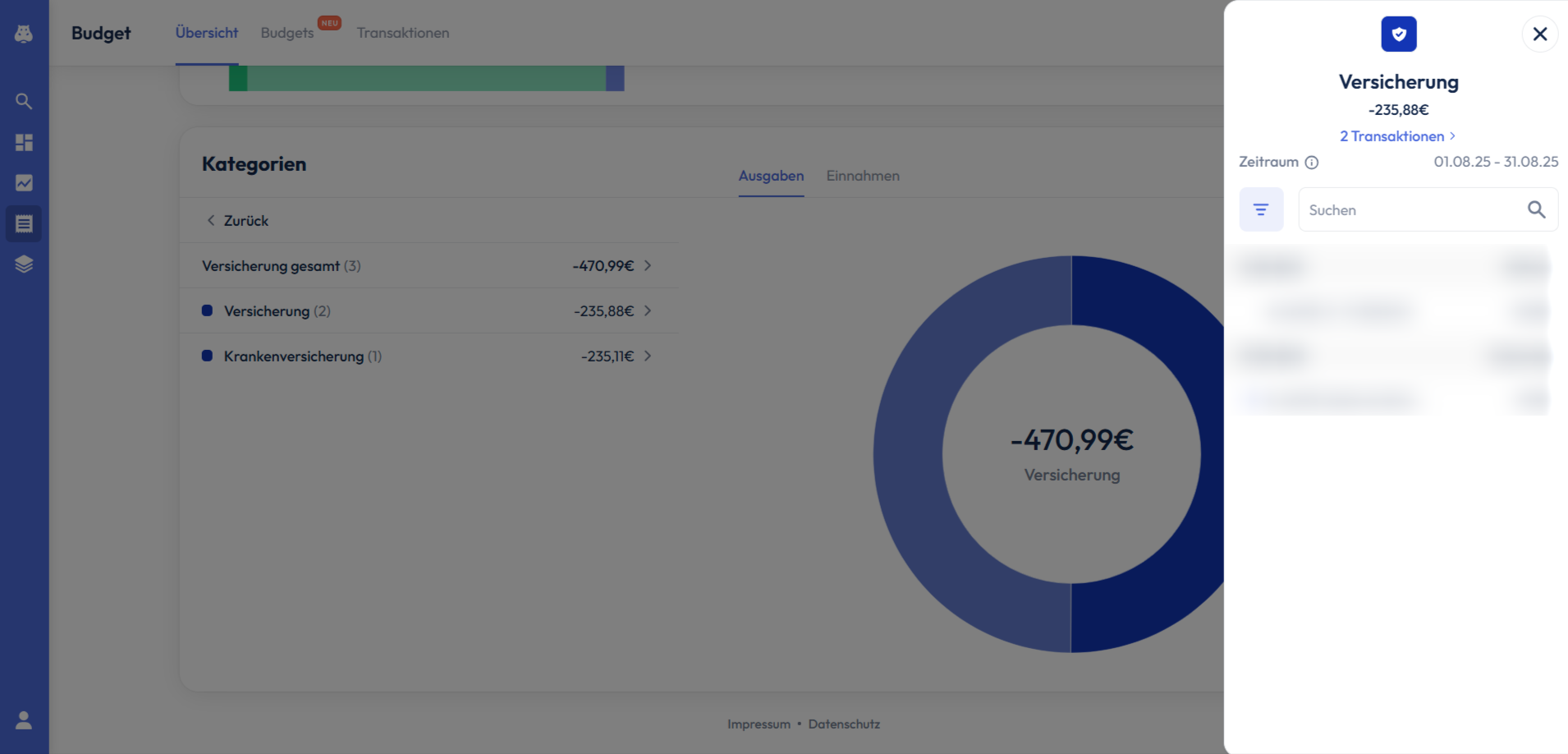The image size is (1568, 754).
Task: Open the layers stack sidebar icon
Action: (x=24, y=264)
